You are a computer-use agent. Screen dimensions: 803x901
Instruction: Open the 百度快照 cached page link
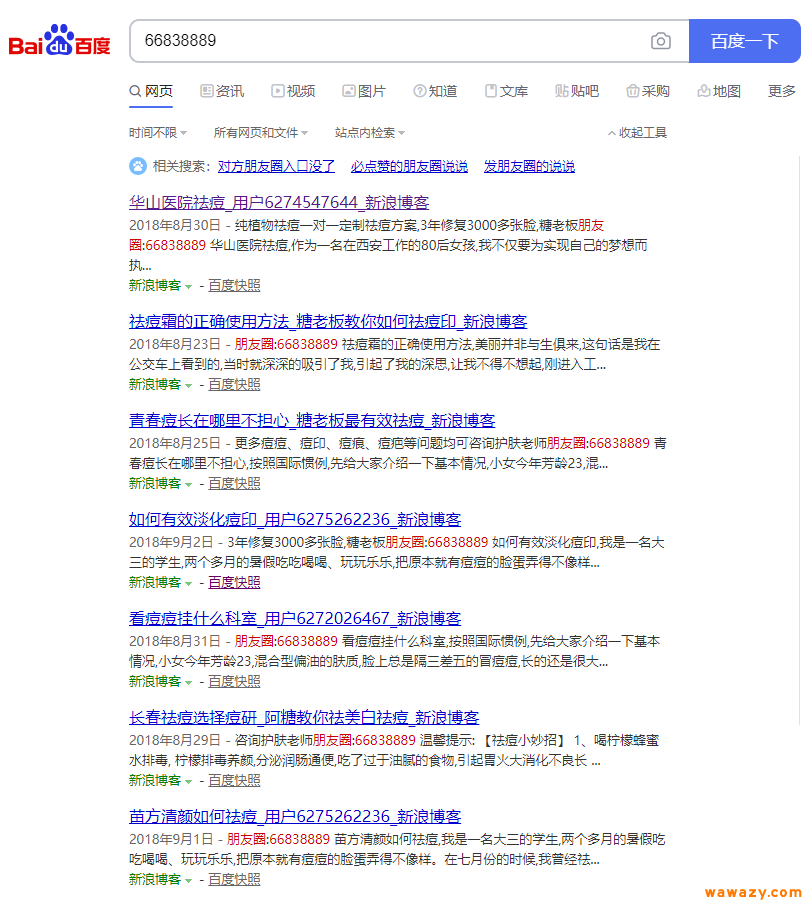(234, 285)
